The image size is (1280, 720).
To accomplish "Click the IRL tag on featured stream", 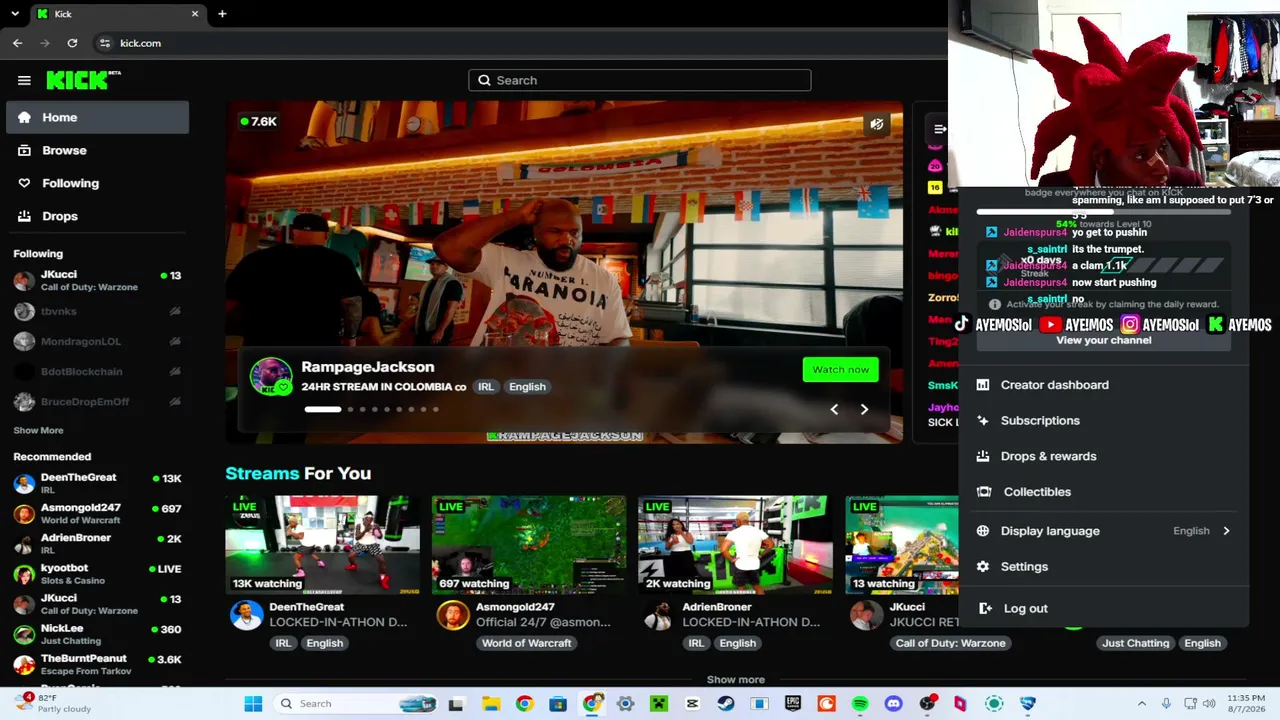I will 485,387.
